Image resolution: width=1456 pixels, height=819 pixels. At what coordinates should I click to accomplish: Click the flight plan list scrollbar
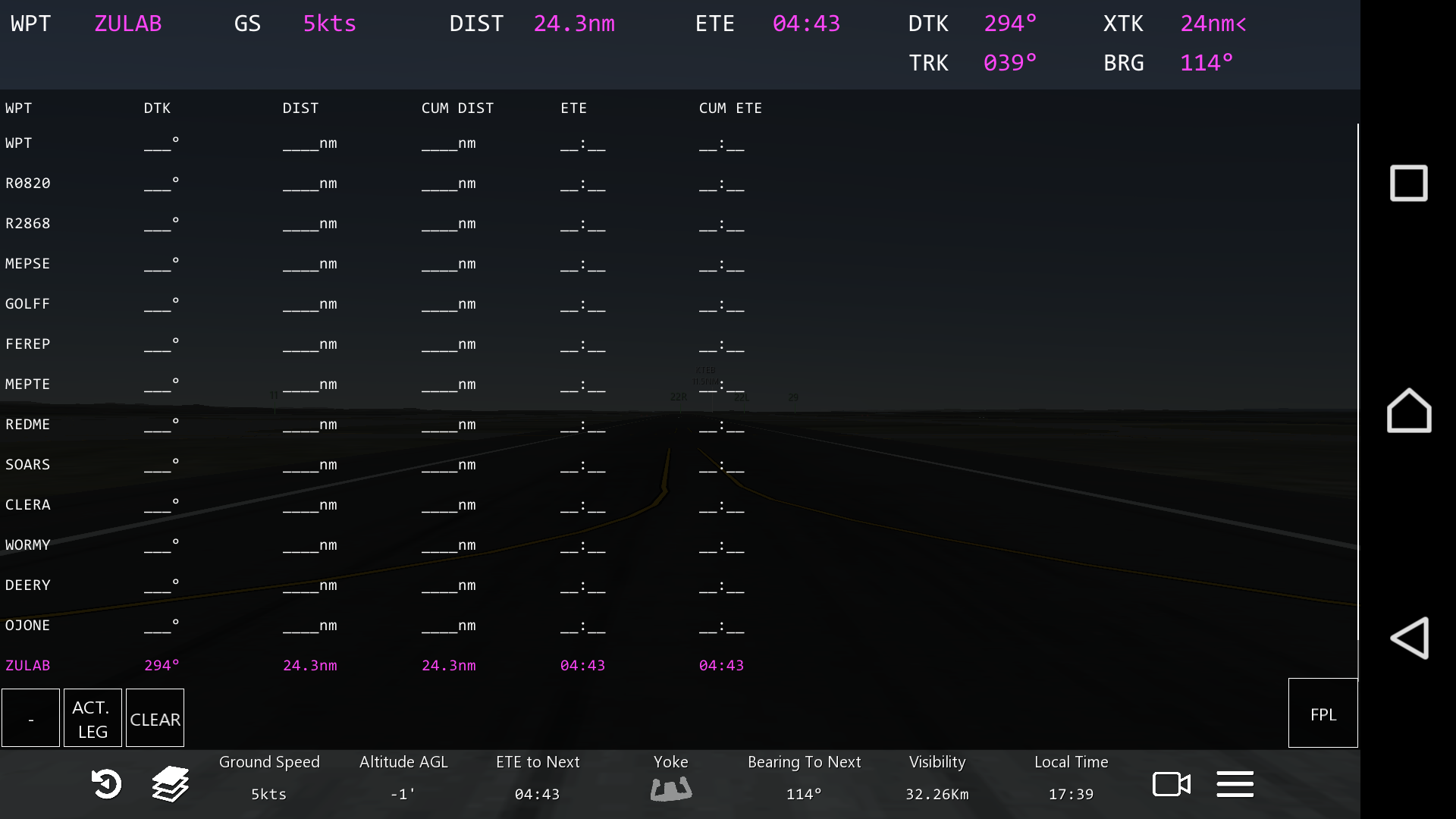[x=1357, y=379]
